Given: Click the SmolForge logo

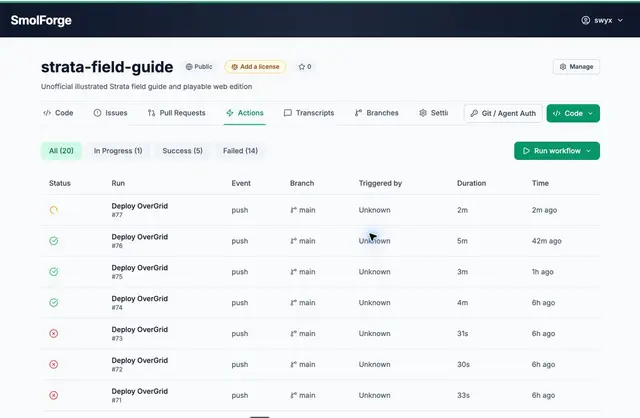Looking at the screenshot, I should 41,20.
